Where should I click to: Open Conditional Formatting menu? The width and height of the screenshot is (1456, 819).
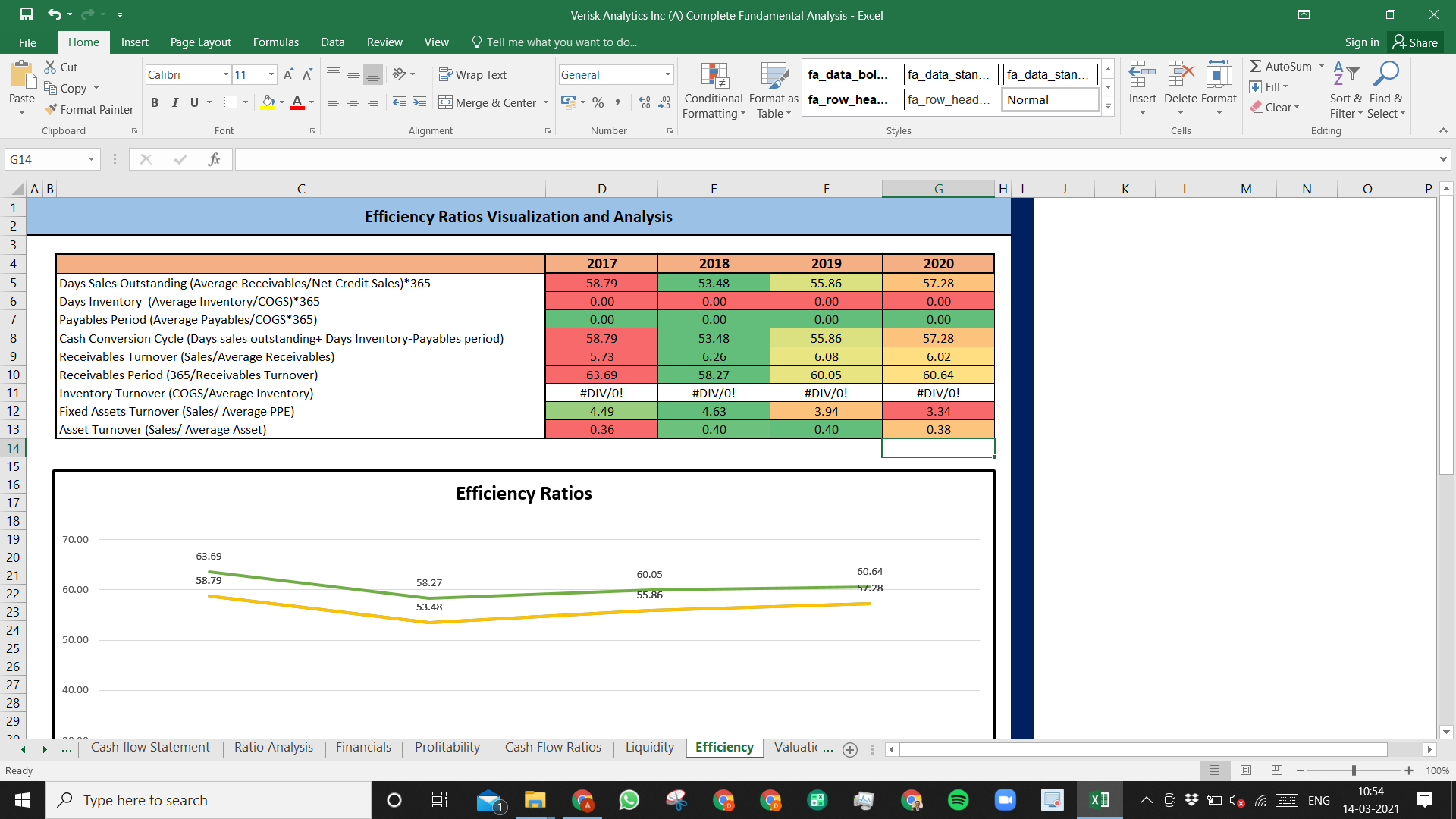(714, 90)
